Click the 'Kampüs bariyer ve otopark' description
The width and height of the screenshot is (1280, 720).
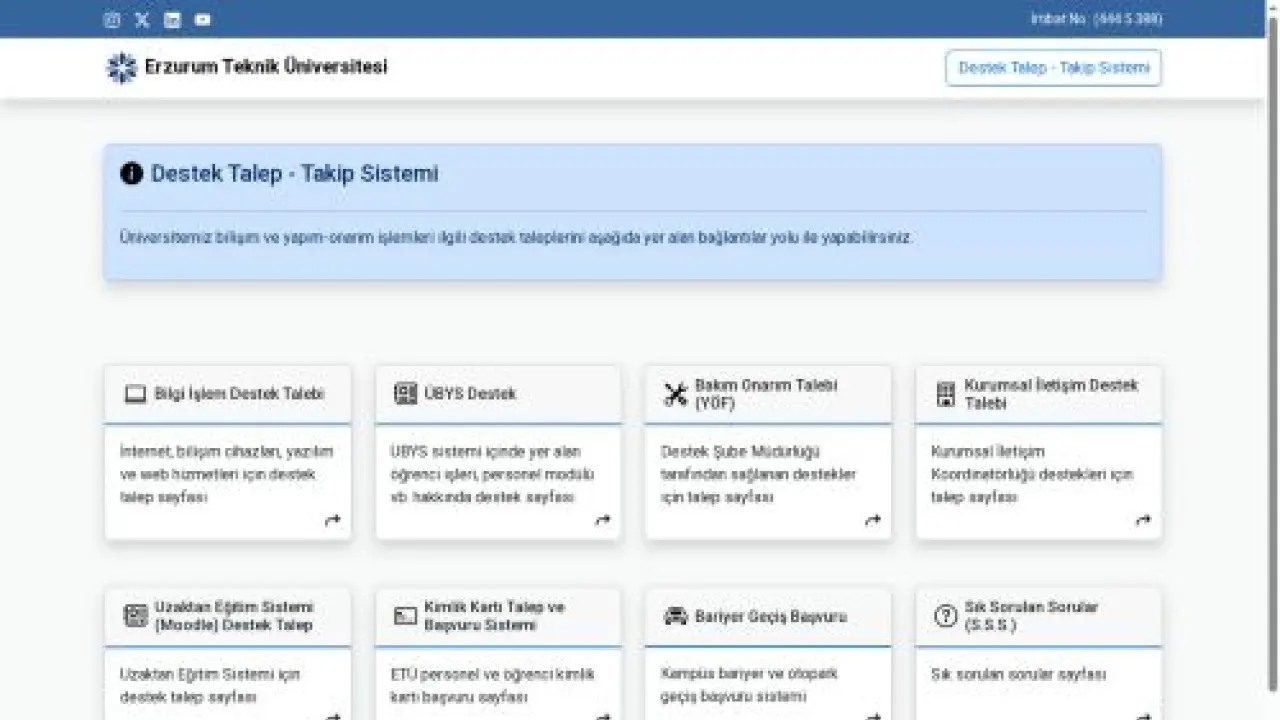click(750, 685)
